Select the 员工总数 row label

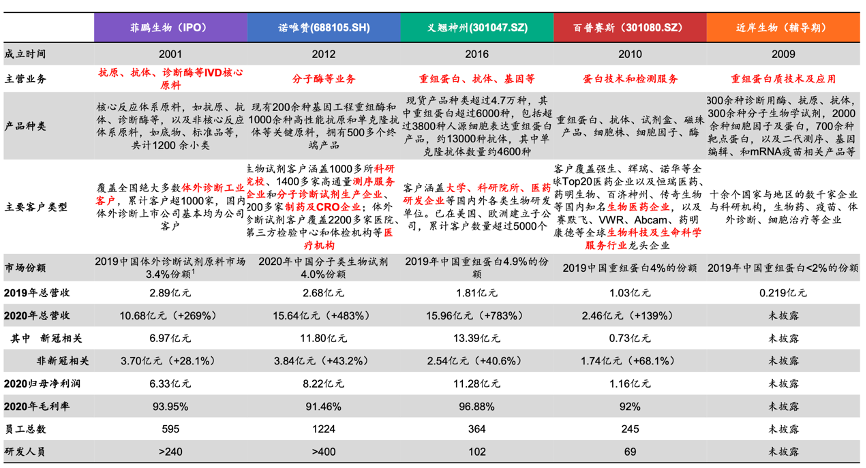pyautogui.click(x=26, y=428)
